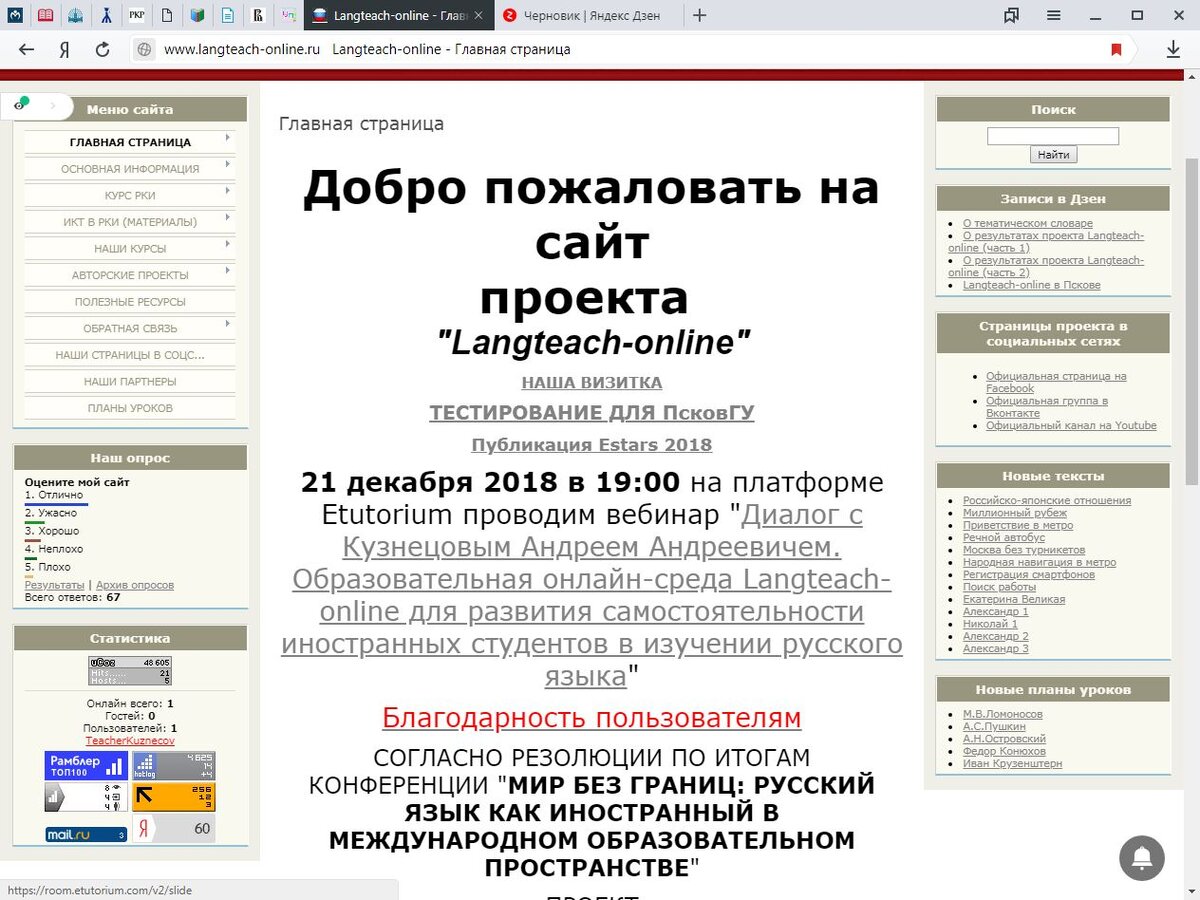This screenshot has width=1200, height=900.
Task: Expand ИКТ В РКИ (МАТЕРИАЛЫ) submenu arrow
Action: (228, 217)
